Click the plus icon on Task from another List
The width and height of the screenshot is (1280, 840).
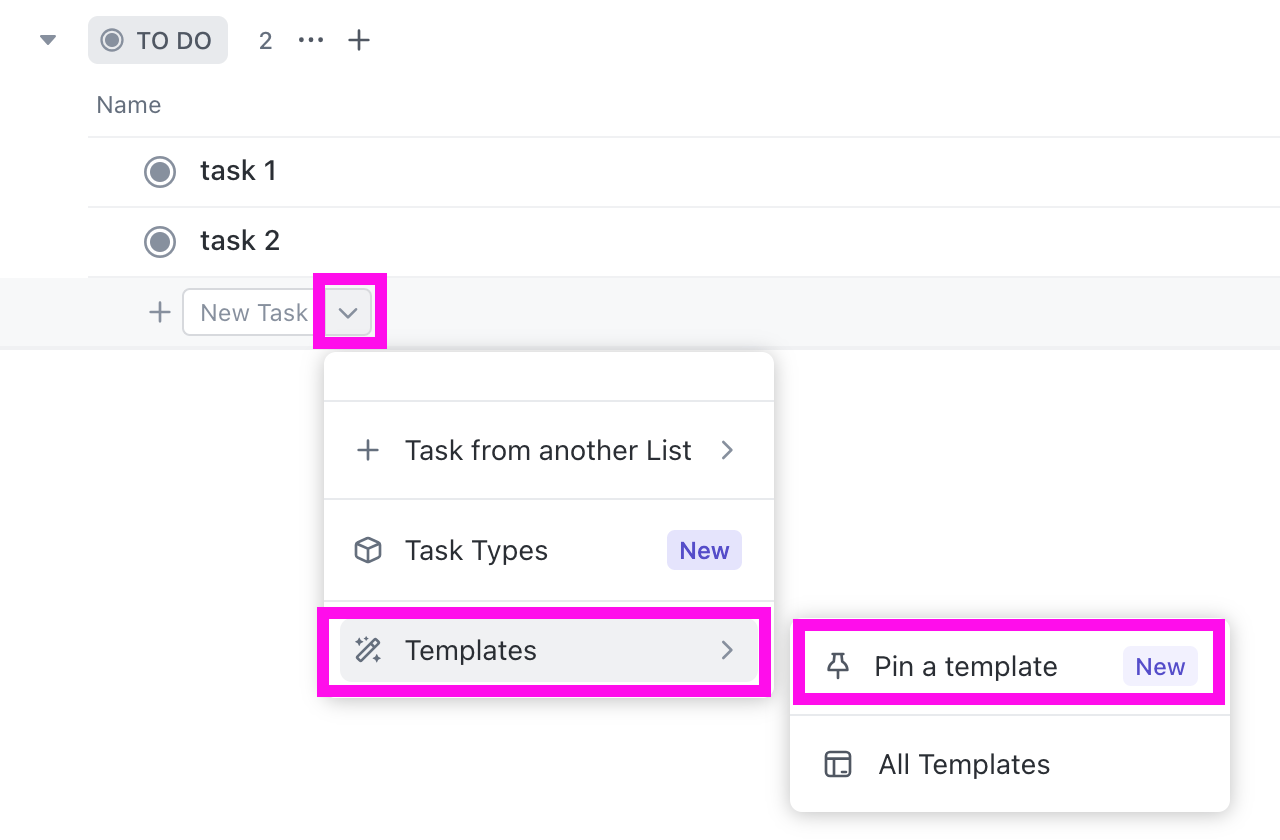point(368,450)
